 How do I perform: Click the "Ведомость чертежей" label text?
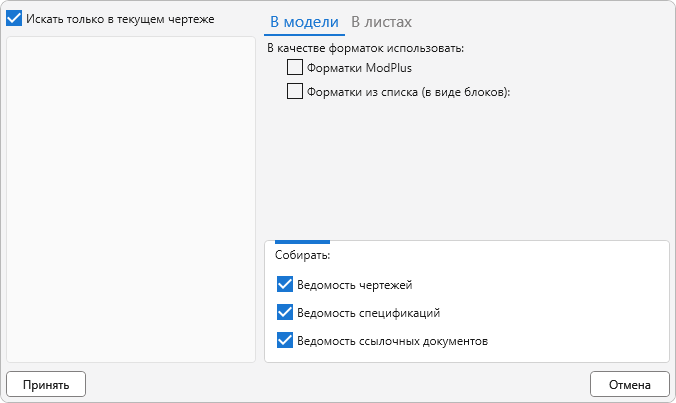[x=355, y=285]
